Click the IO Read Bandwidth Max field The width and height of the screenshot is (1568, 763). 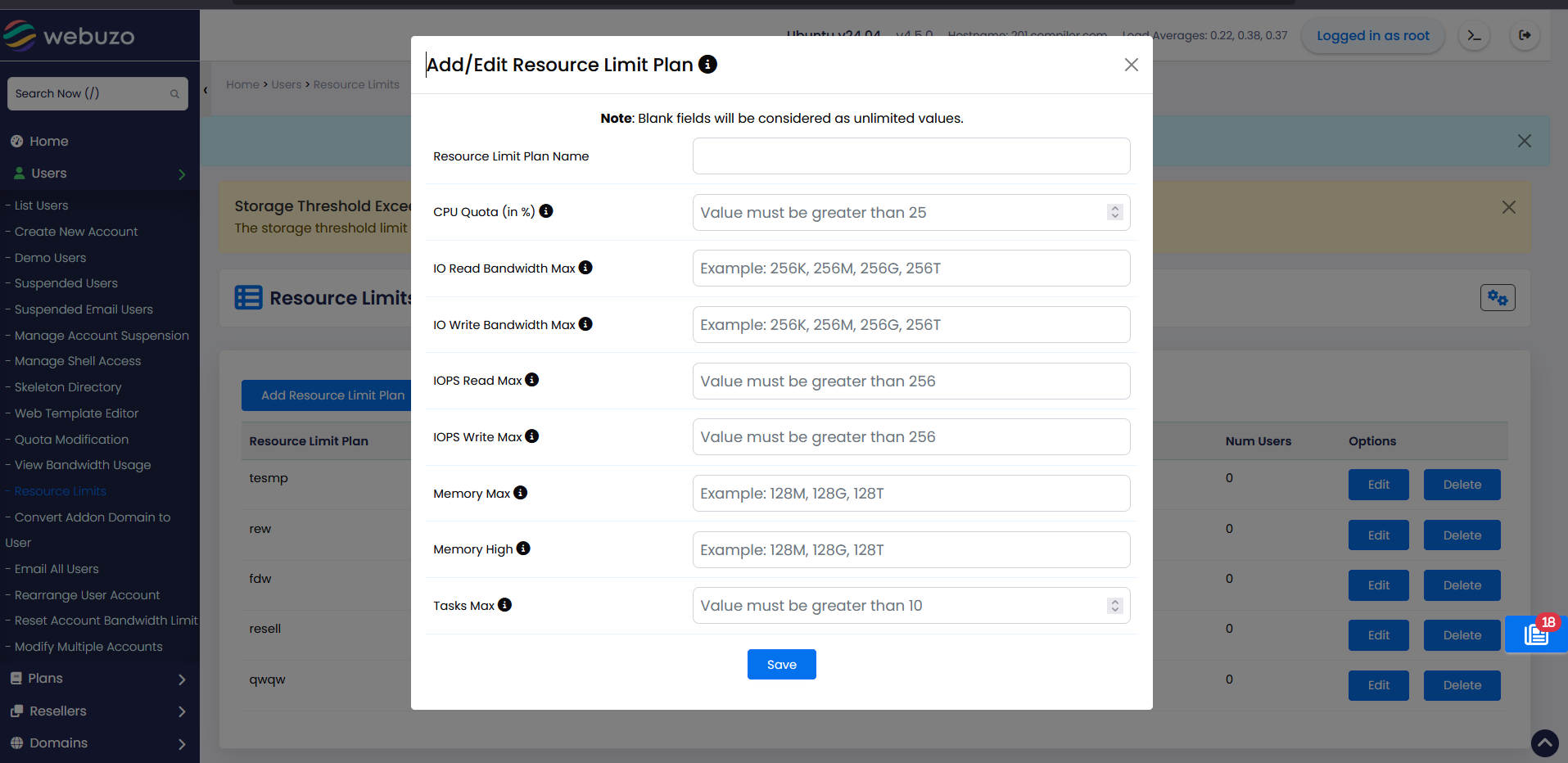coord(911,269)
